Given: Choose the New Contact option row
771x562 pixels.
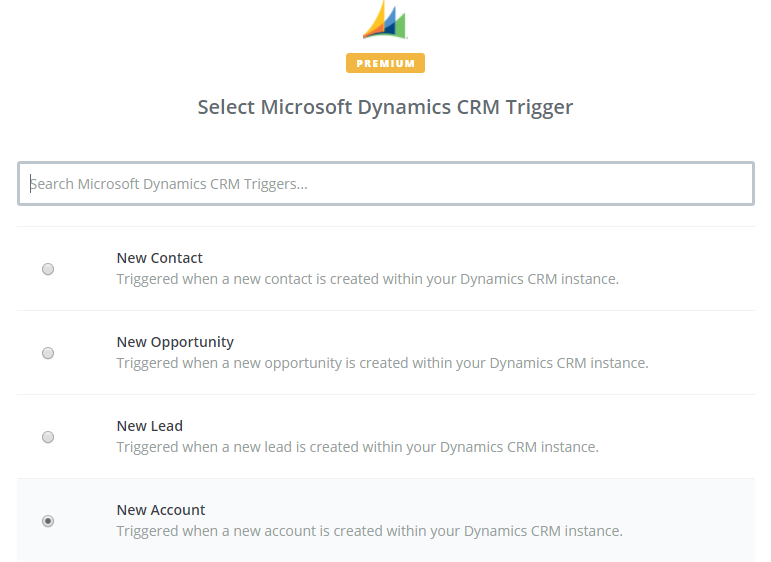Looking at the screenshot, I should [386, 268].
